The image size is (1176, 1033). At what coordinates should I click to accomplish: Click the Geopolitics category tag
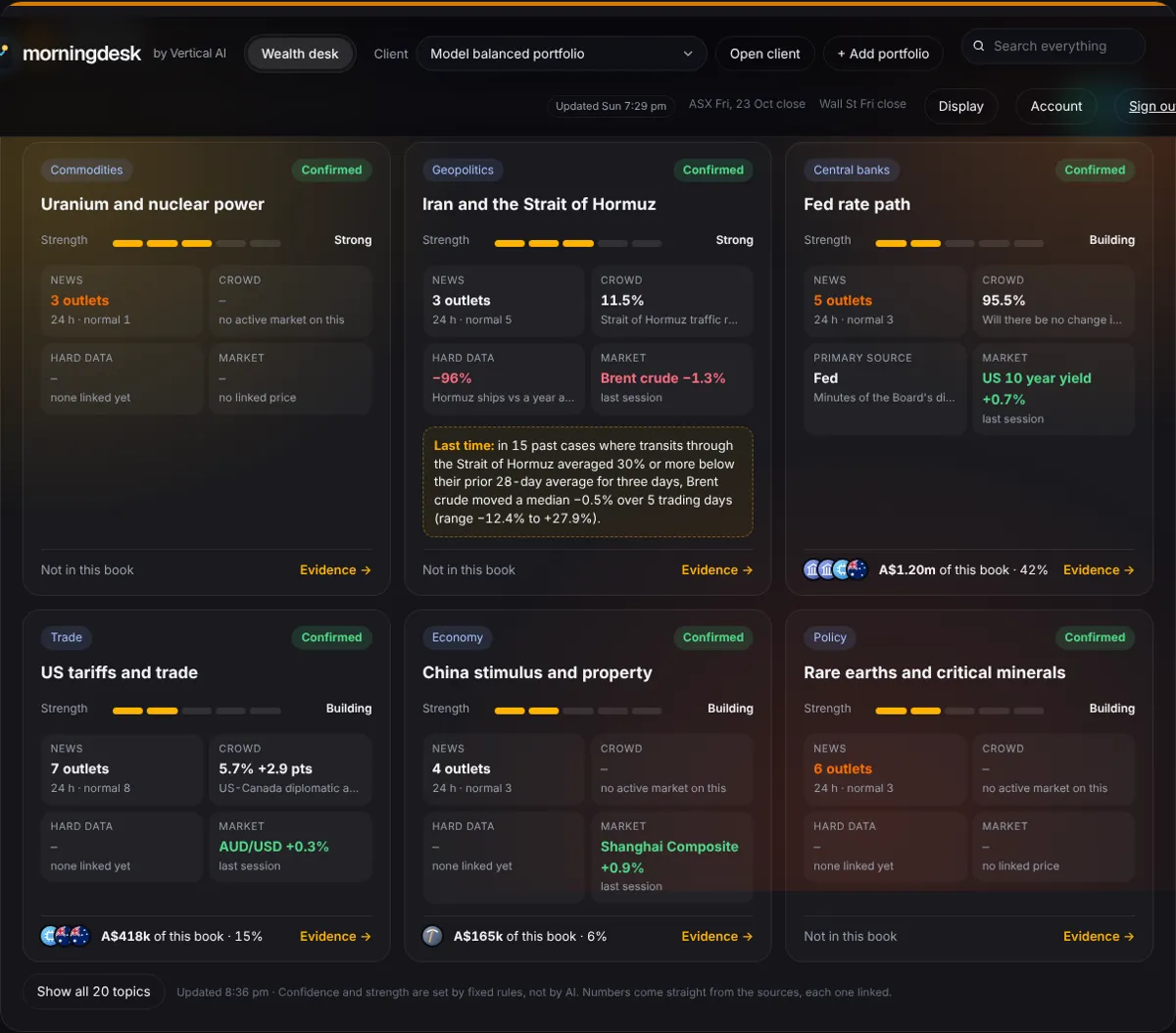point(463,170)
